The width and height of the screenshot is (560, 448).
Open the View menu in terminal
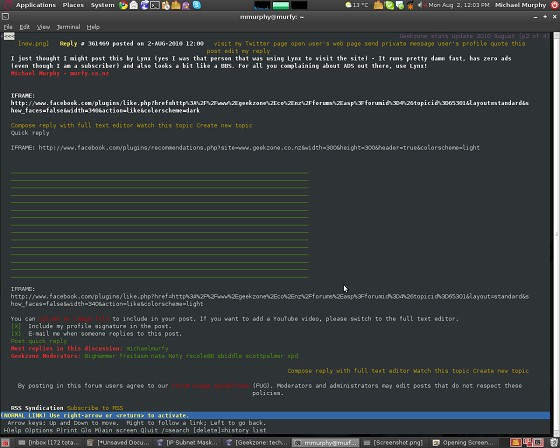43,27
